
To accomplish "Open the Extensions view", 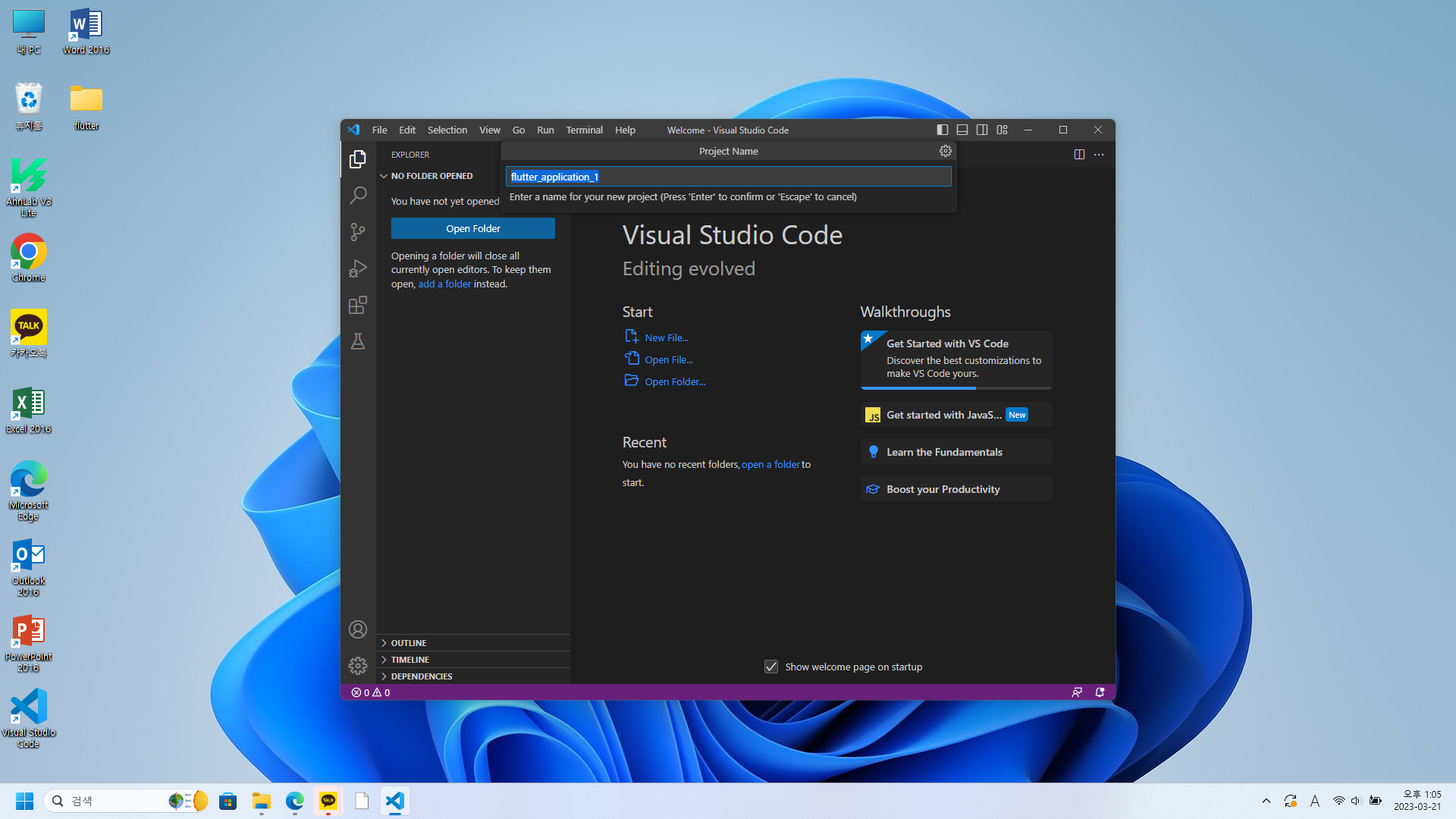I will click(x=358, y=305).
